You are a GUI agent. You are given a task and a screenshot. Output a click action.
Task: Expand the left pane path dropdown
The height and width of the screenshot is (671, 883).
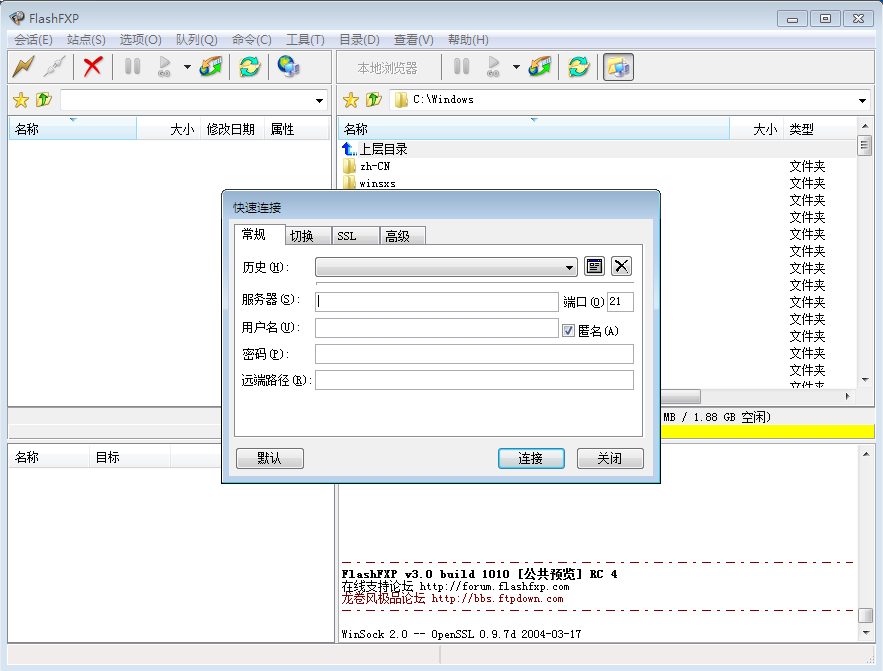point(319,101)
